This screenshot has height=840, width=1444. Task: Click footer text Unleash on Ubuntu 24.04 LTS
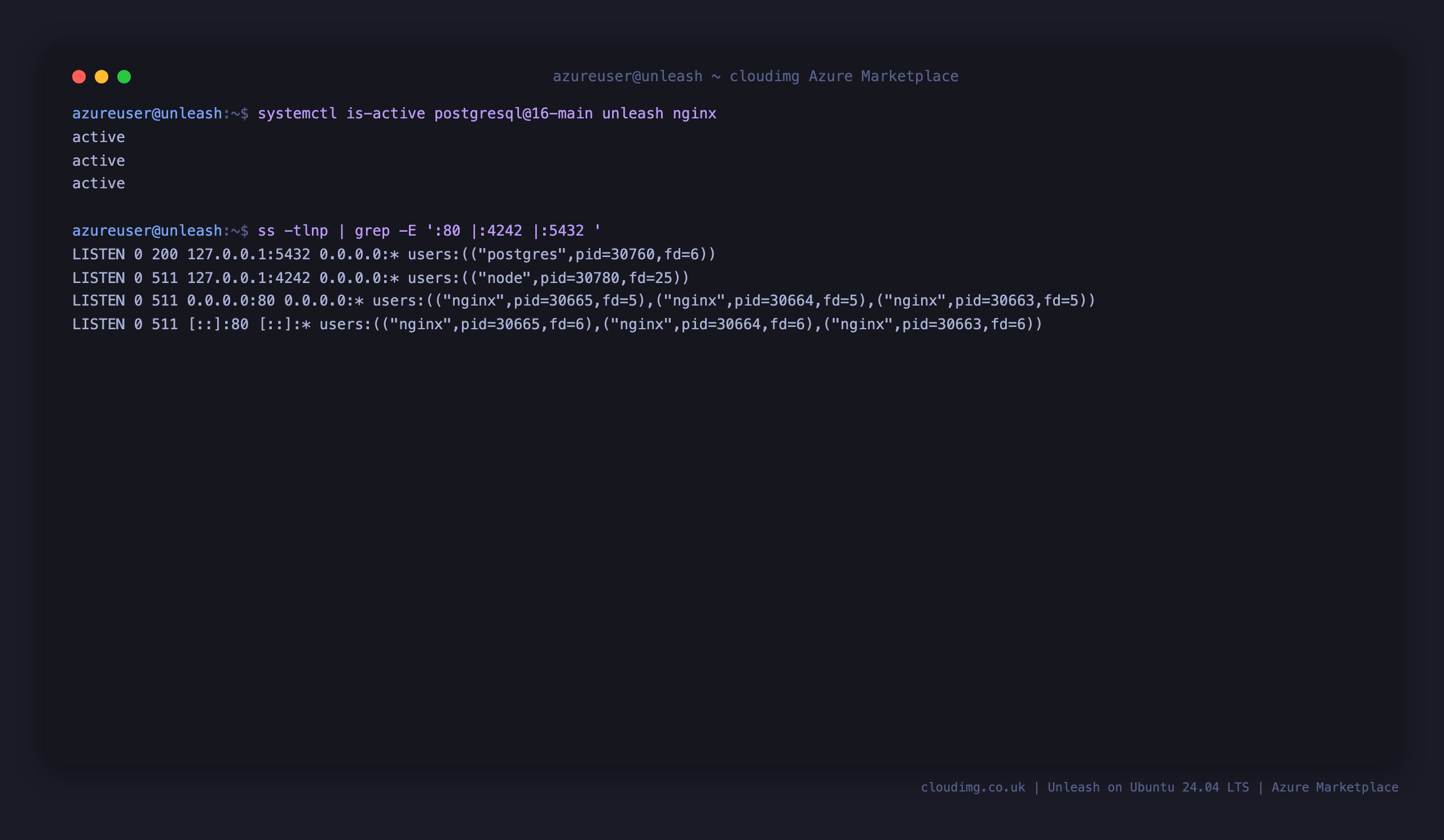[x=1148, y=788]
